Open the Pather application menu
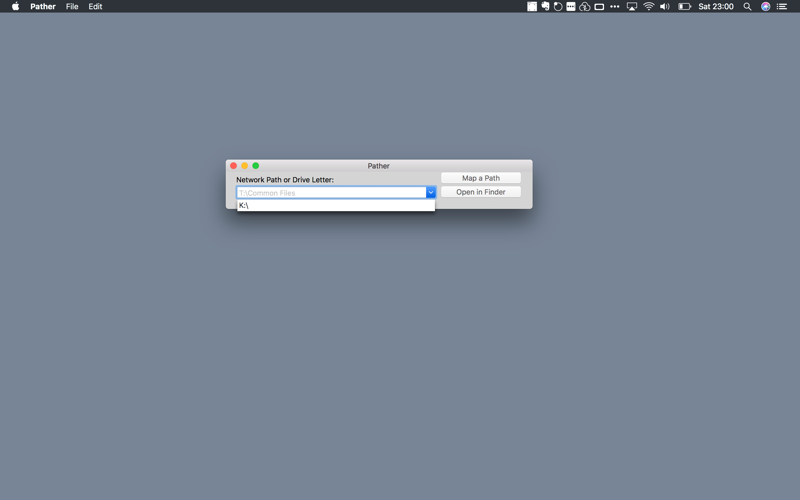800x500 pixels. click(43, 7)
